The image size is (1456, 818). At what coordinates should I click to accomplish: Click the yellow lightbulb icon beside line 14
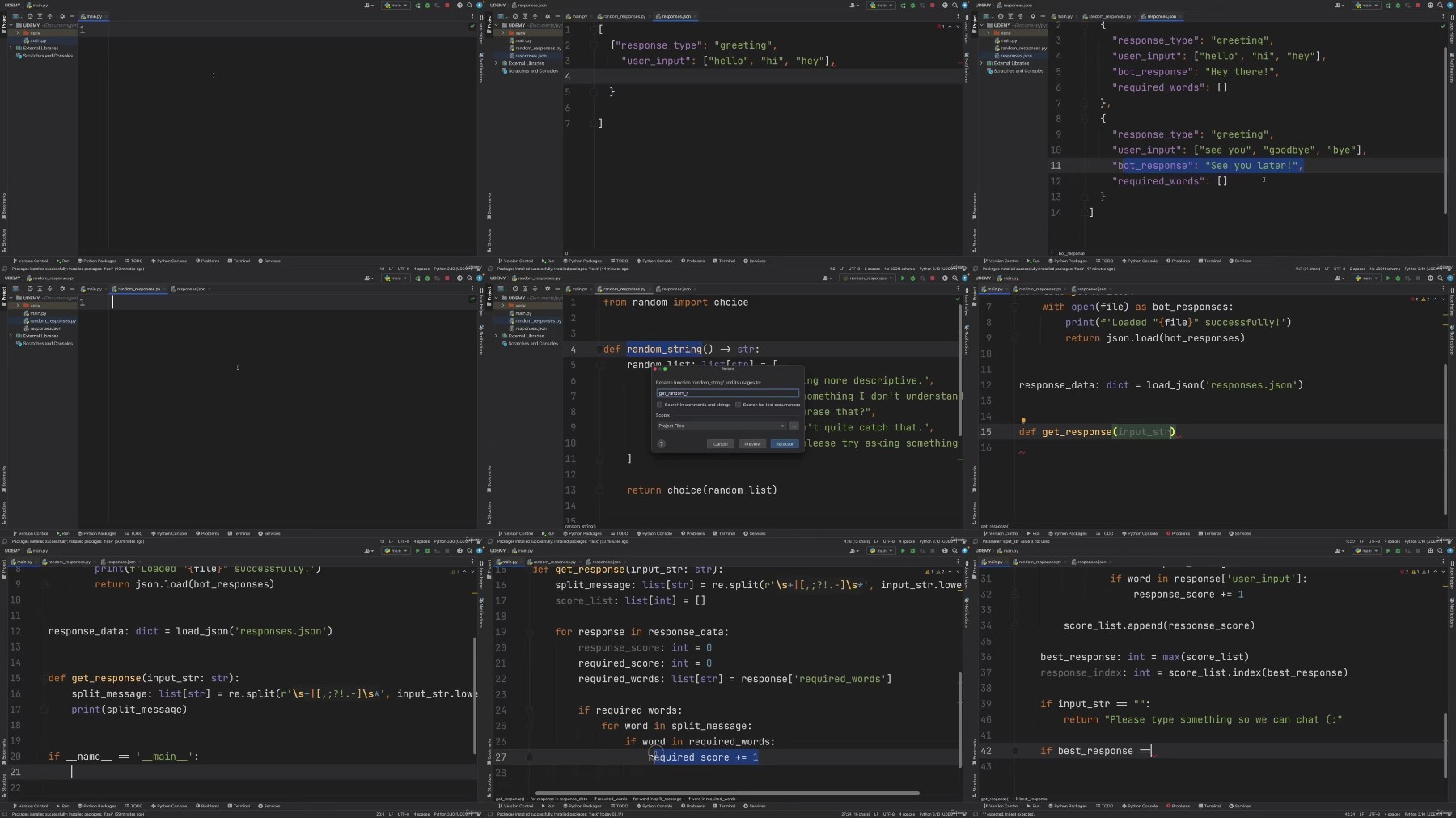point(1023,421)
